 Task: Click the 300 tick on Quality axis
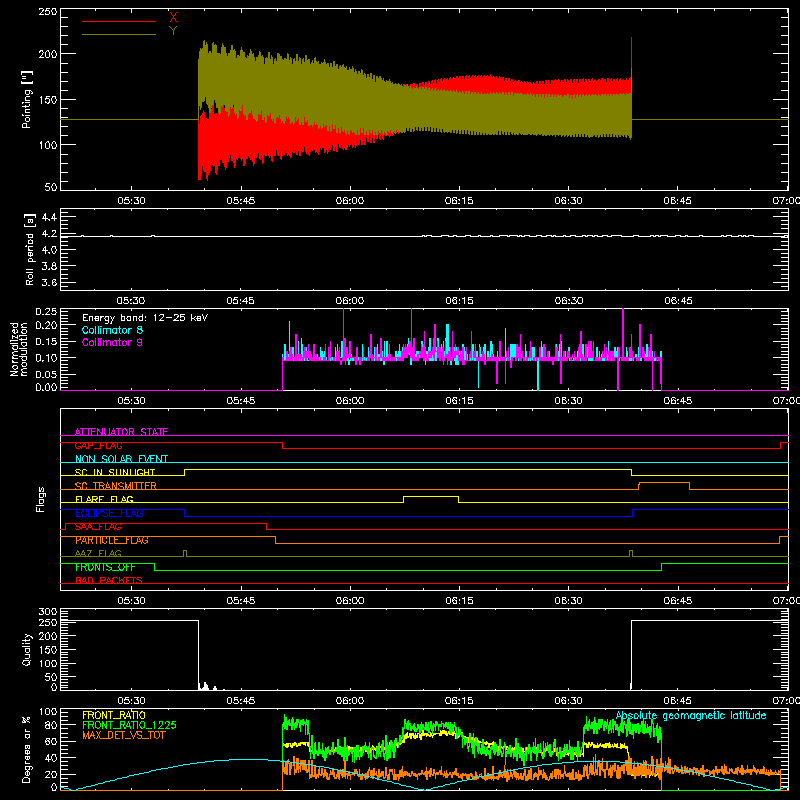click(x=48, y=612)
